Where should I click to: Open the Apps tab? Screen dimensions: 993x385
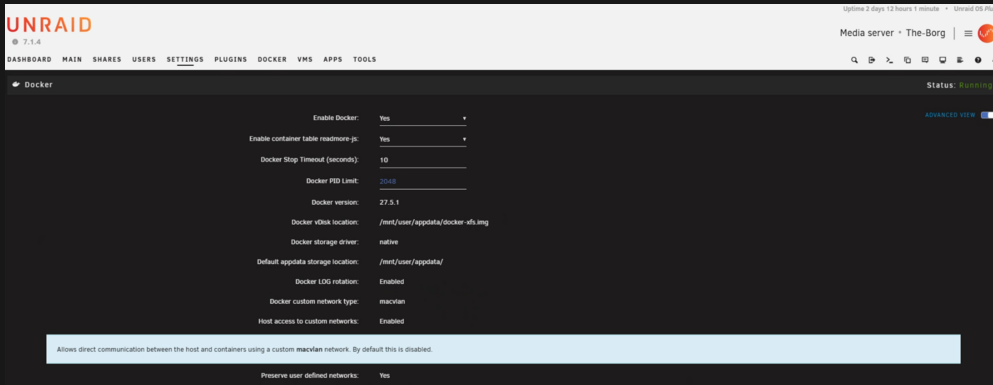[x=332, y=60]
